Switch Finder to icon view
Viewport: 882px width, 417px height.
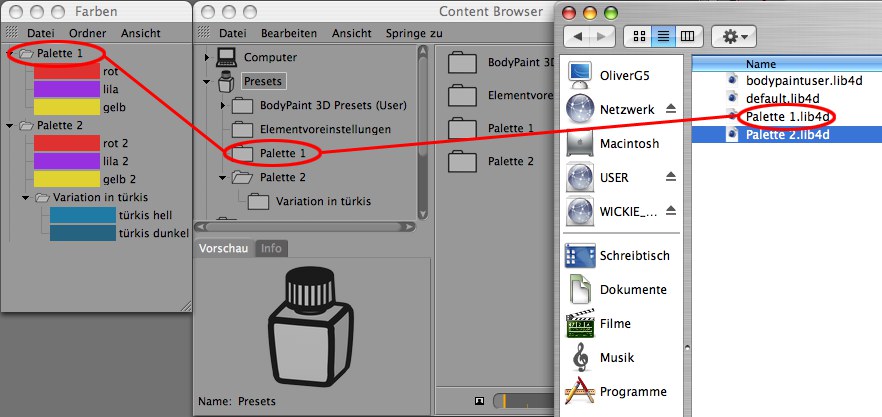click(638, 37)
